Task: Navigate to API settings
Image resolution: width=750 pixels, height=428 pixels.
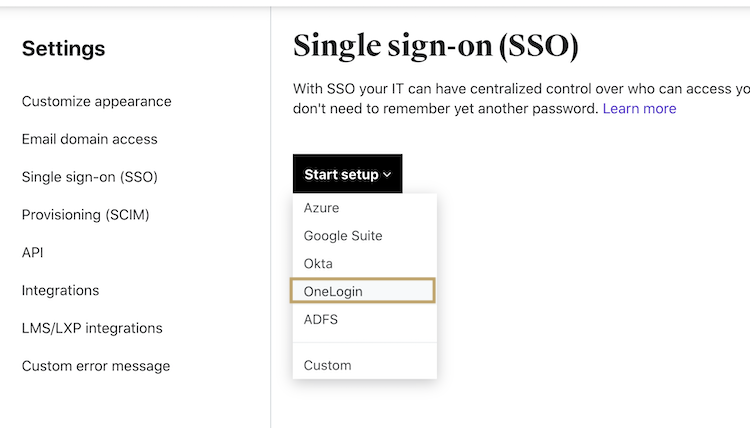Action: pos(33,253)
